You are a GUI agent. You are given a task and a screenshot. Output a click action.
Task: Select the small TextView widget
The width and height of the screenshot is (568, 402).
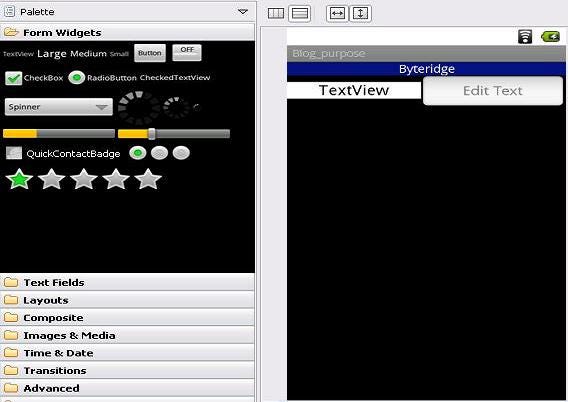(x=18, y=54)
